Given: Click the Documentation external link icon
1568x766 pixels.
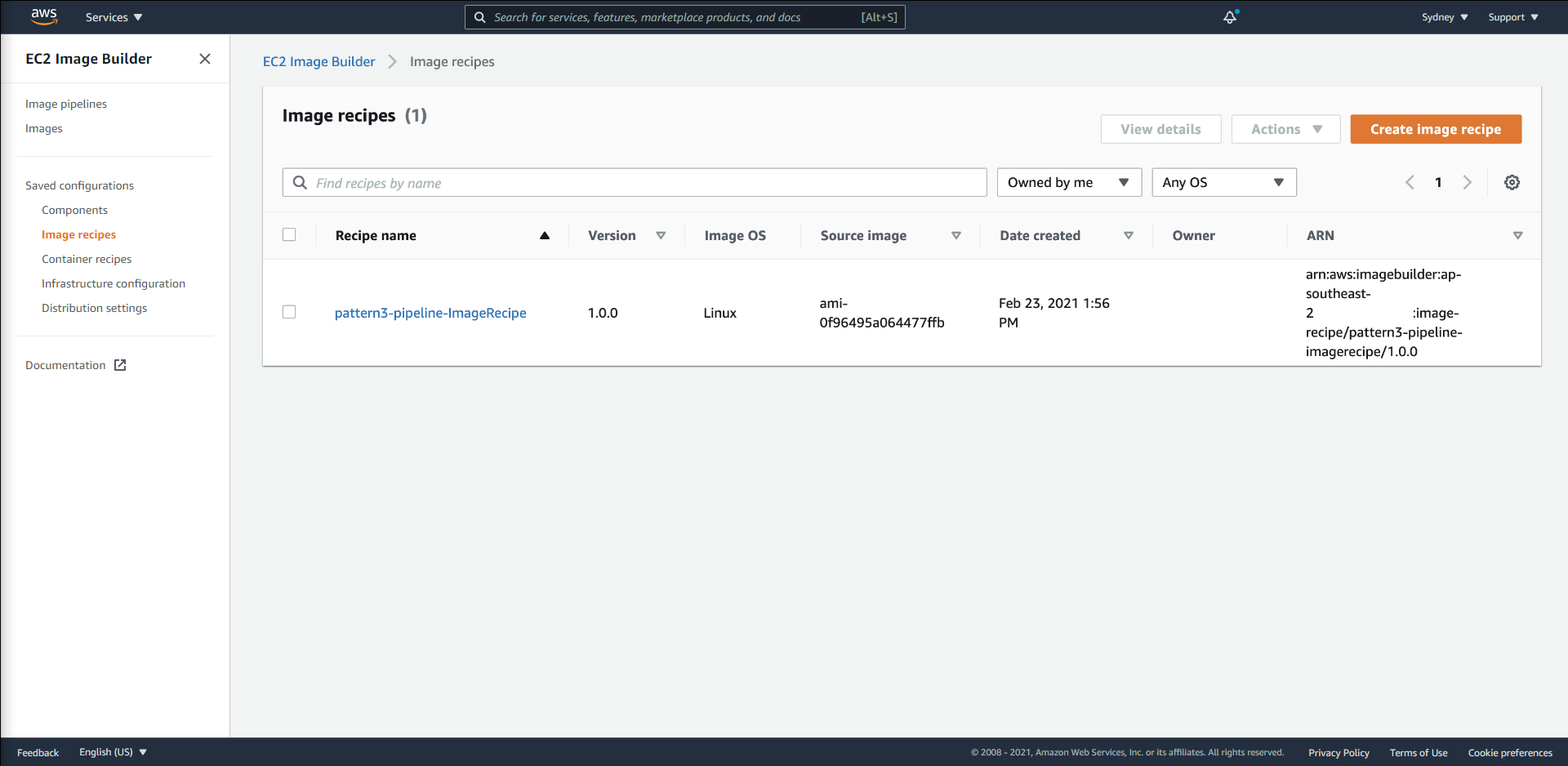Looking at the screenshot, I should [120, 365].
